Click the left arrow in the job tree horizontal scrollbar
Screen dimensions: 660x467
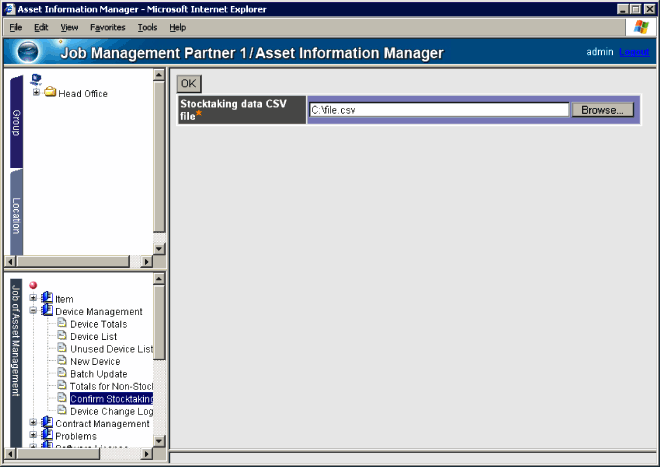11,454
